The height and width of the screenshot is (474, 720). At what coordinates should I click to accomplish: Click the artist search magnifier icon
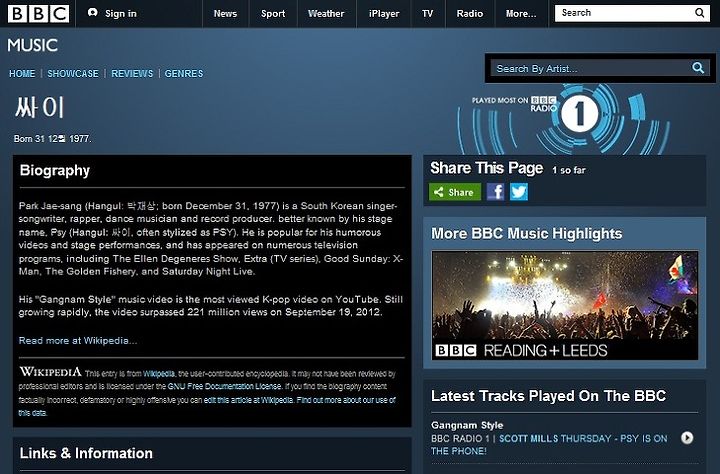(x=698, y=68)
